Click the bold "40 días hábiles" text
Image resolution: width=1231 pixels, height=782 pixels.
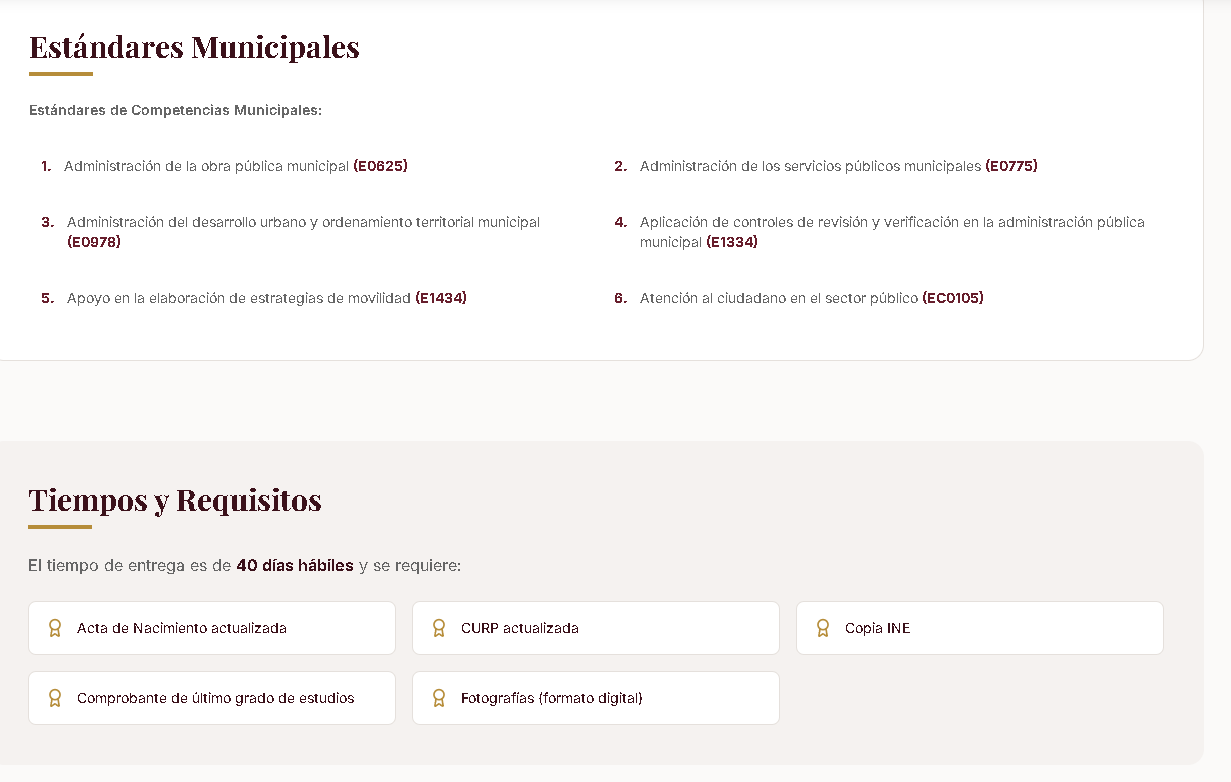[295, 566]
